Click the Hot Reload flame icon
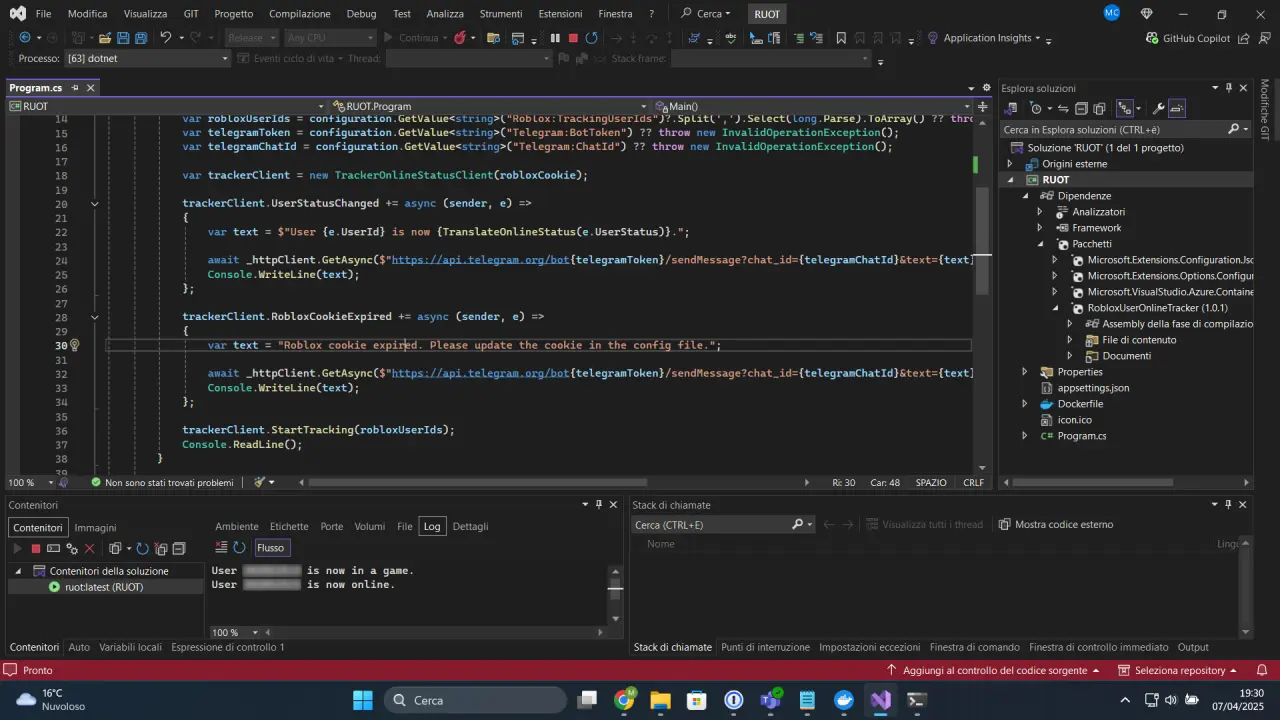Screen dimensions: 1280x720 pos(459,38)
